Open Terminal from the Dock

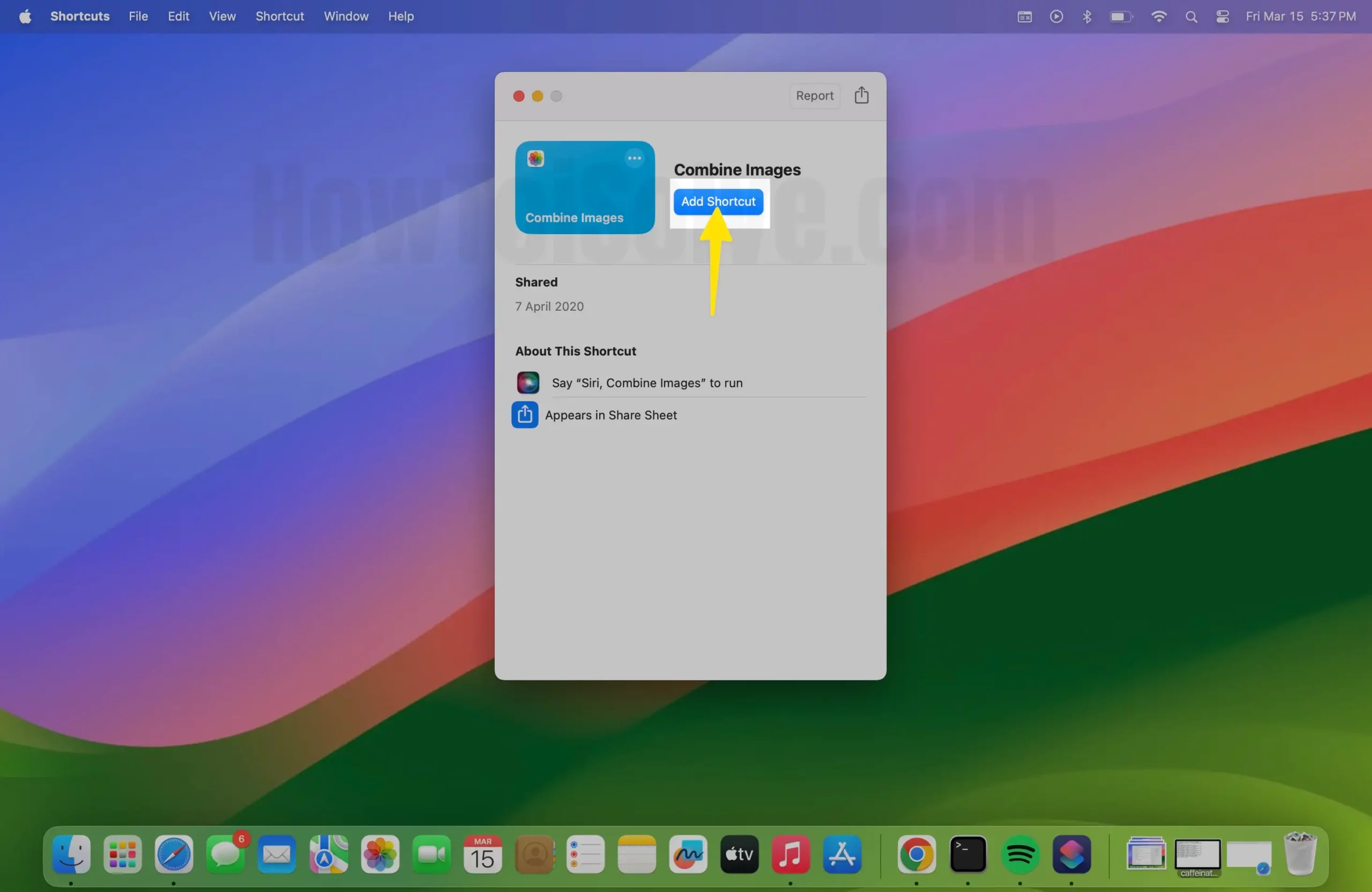[968, 853]
